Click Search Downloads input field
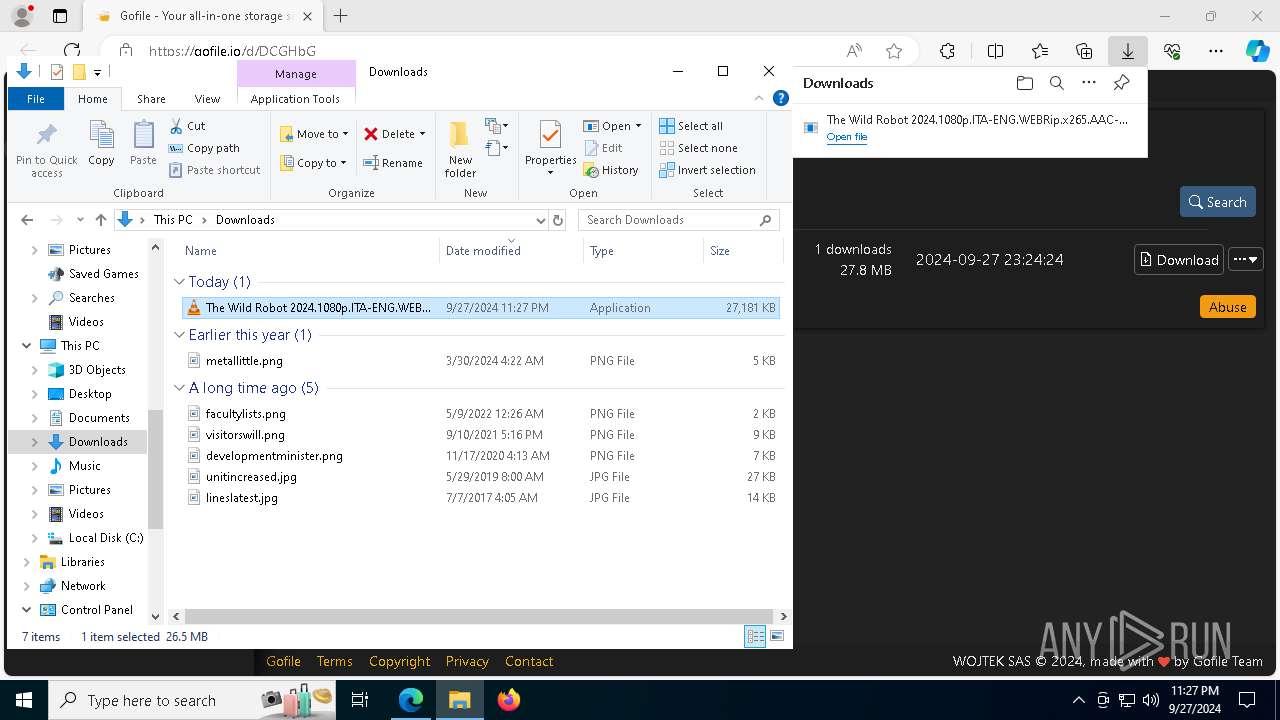1280x720 pixels. pos(670,220)
